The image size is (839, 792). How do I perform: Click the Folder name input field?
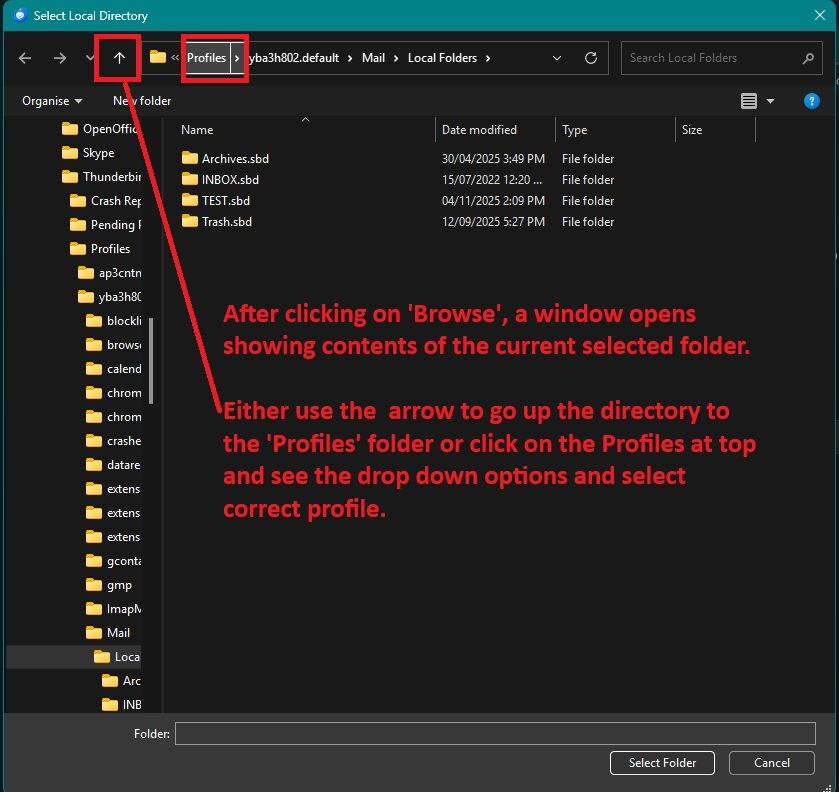[495, 734]
